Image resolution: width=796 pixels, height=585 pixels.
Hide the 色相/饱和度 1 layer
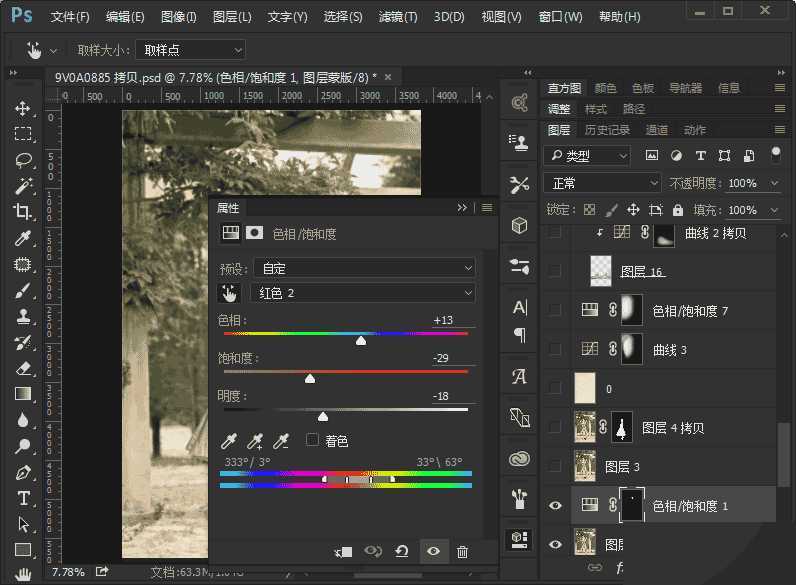[x=555, y=506]
